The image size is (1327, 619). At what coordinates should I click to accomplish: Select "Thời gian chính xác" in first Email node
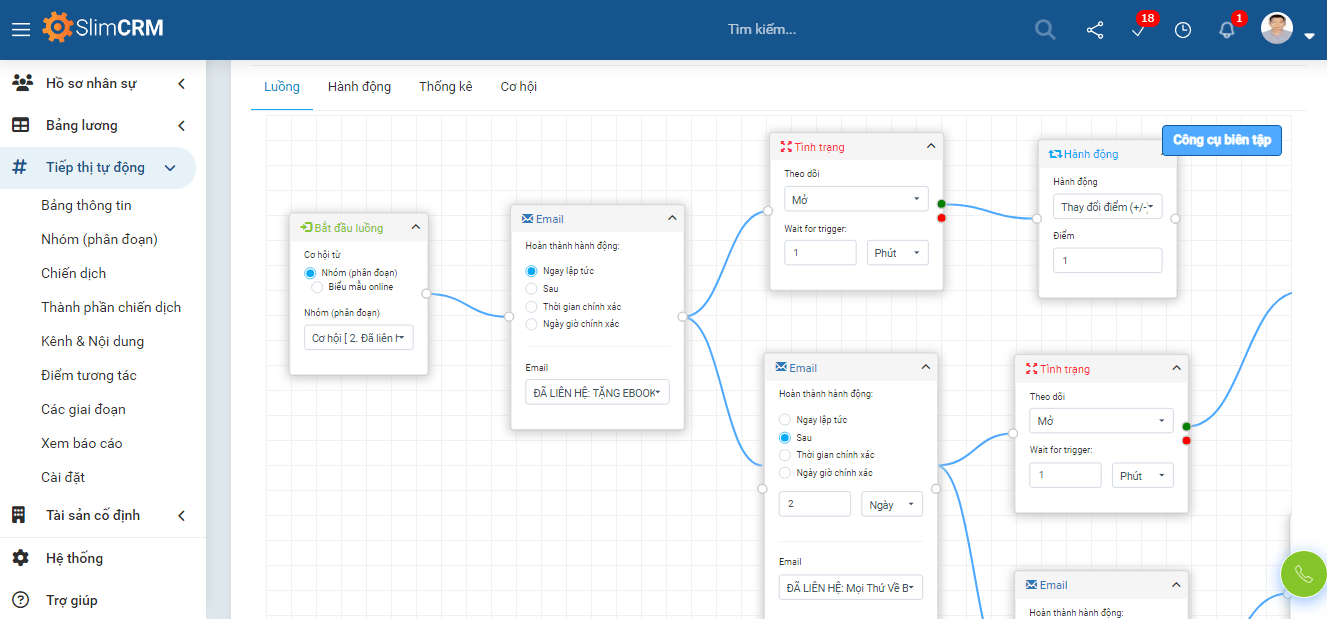532,307
